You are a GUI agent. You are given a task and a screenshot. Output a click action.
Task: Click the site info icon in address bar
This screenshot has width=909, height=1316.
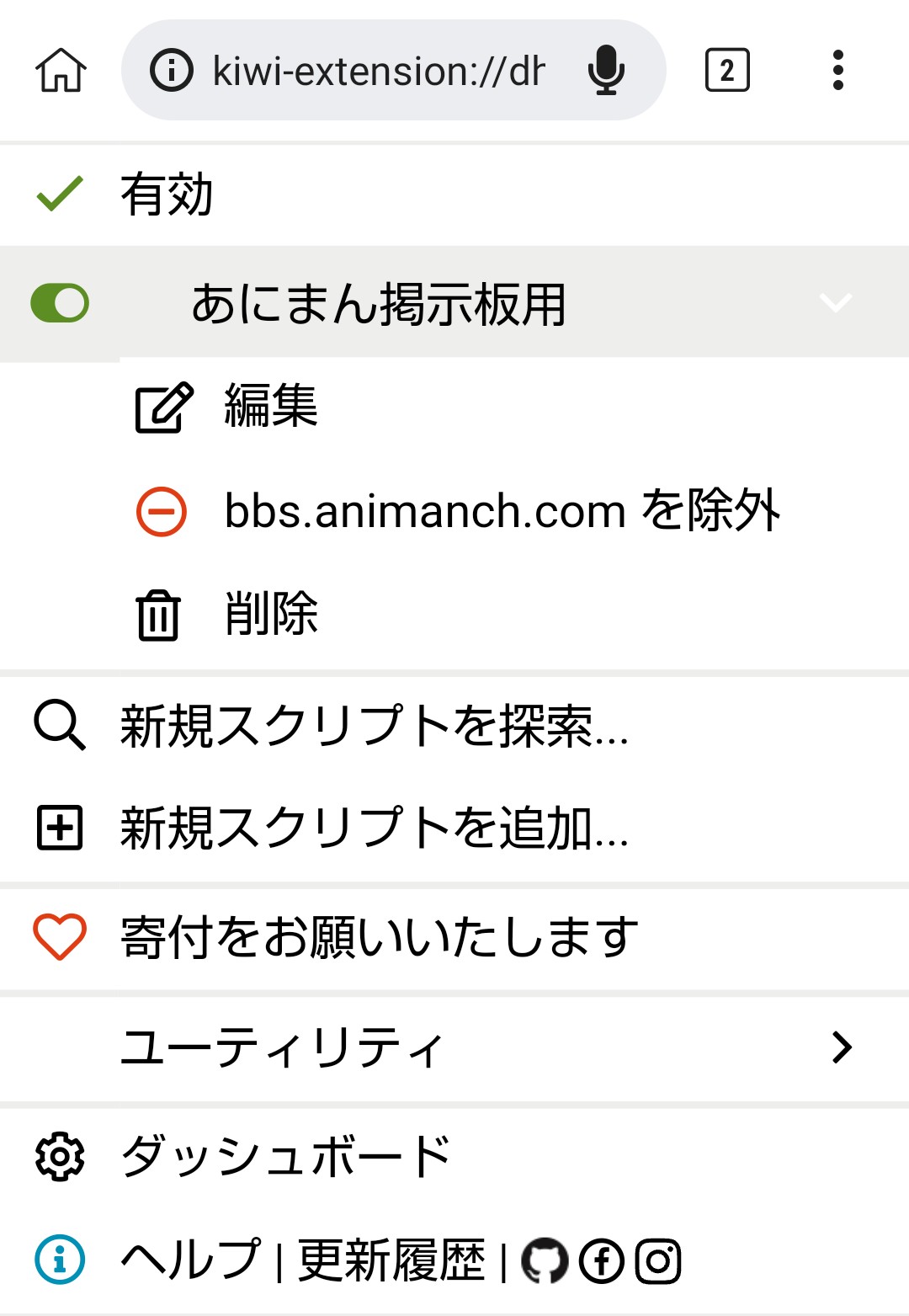(172, 70)
